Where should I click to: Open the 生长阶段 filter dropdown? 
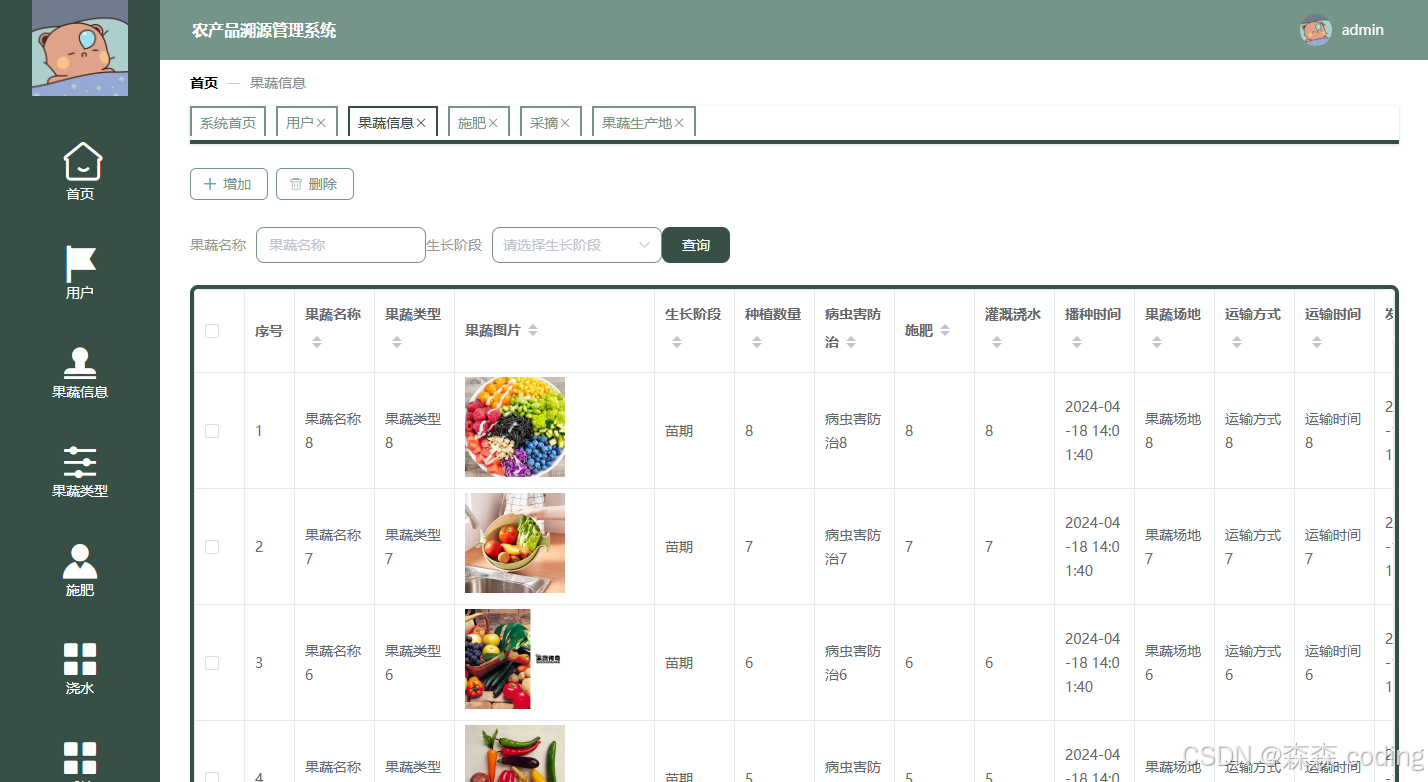(577, 245)
